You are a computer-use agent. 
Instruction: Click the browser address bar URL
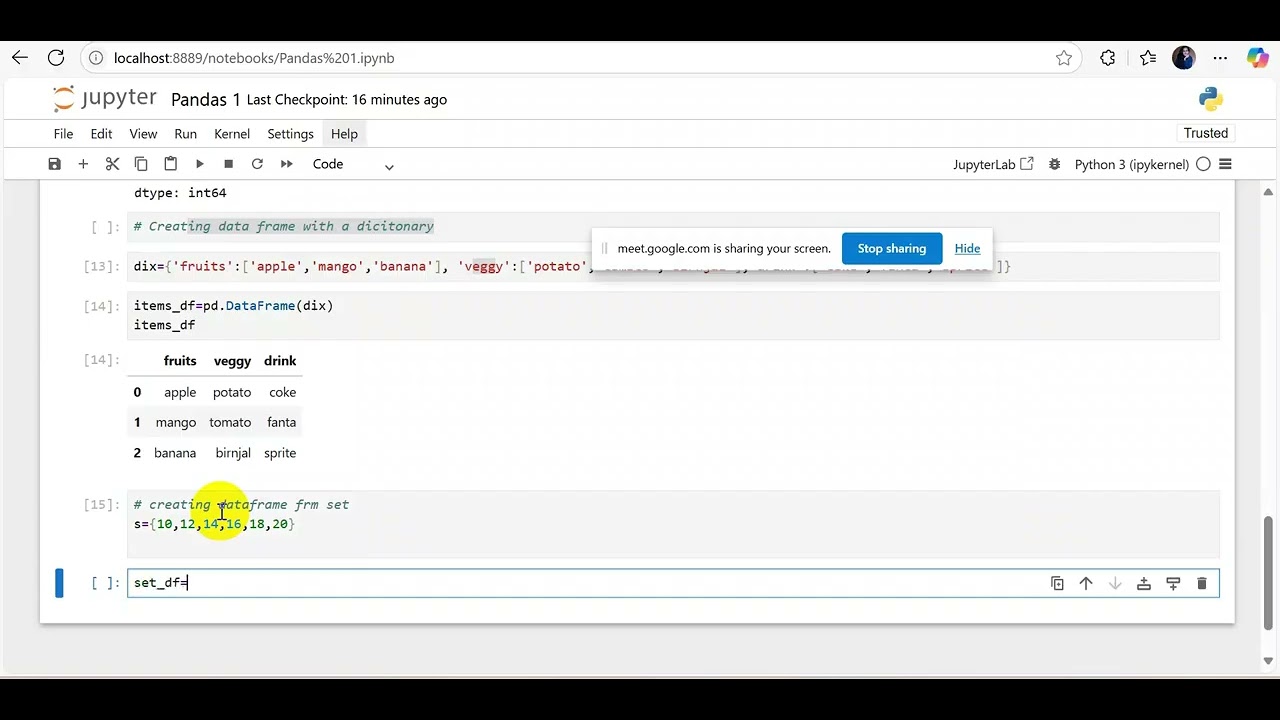pyautogui.click(x=254, y=58)
